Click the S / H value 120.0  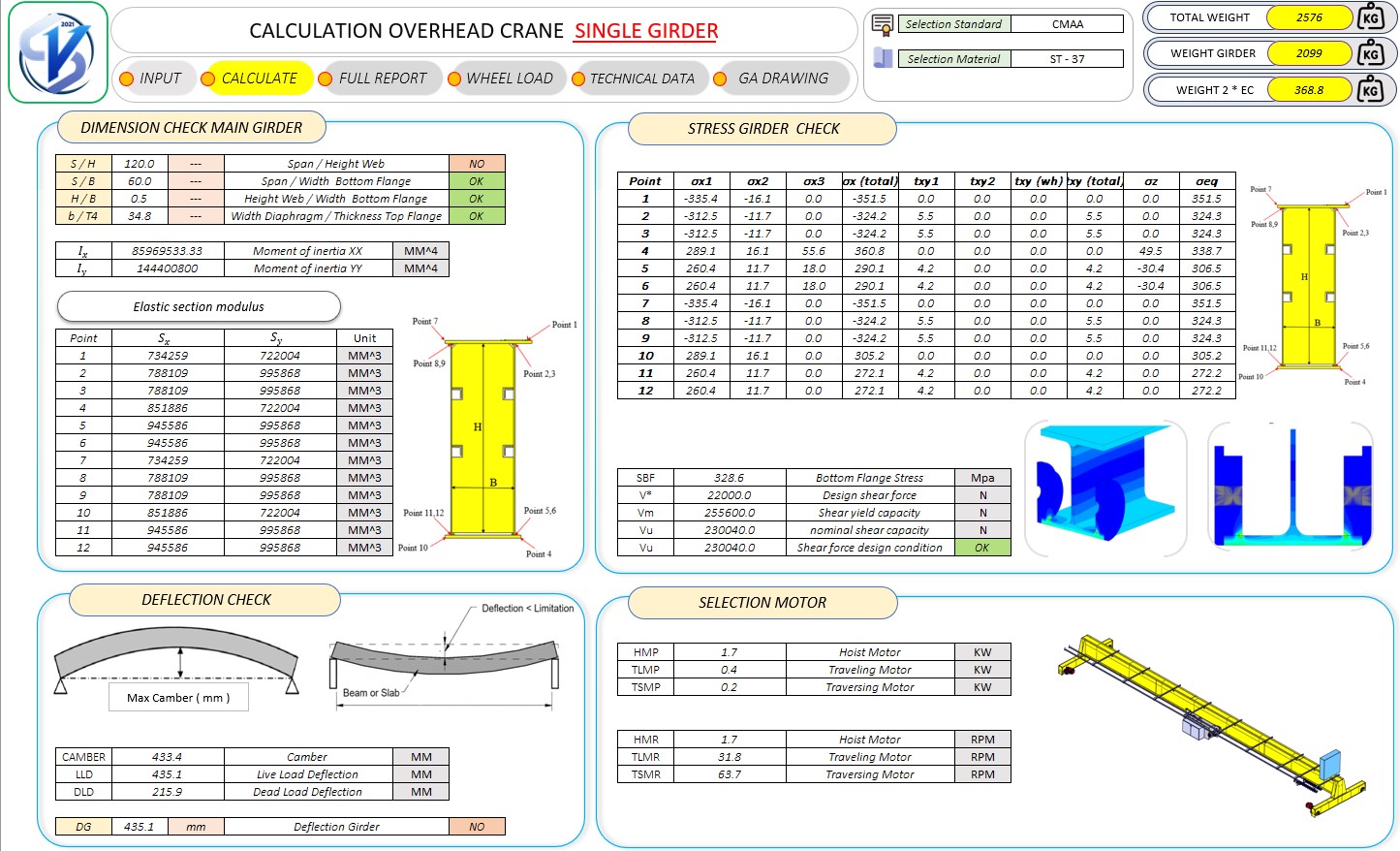tap(140, 164)
